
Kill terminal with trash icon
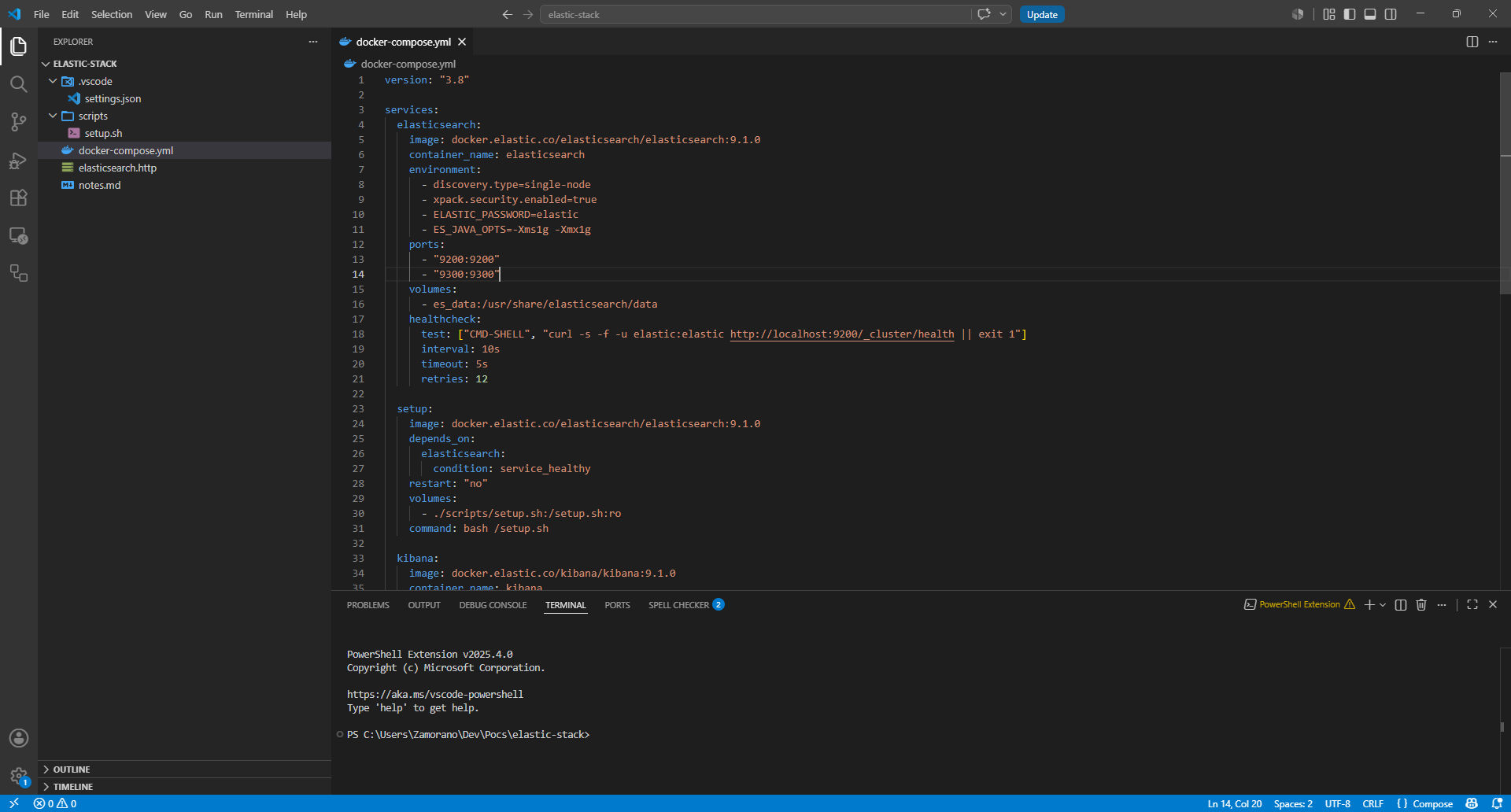pos(1421,604)
